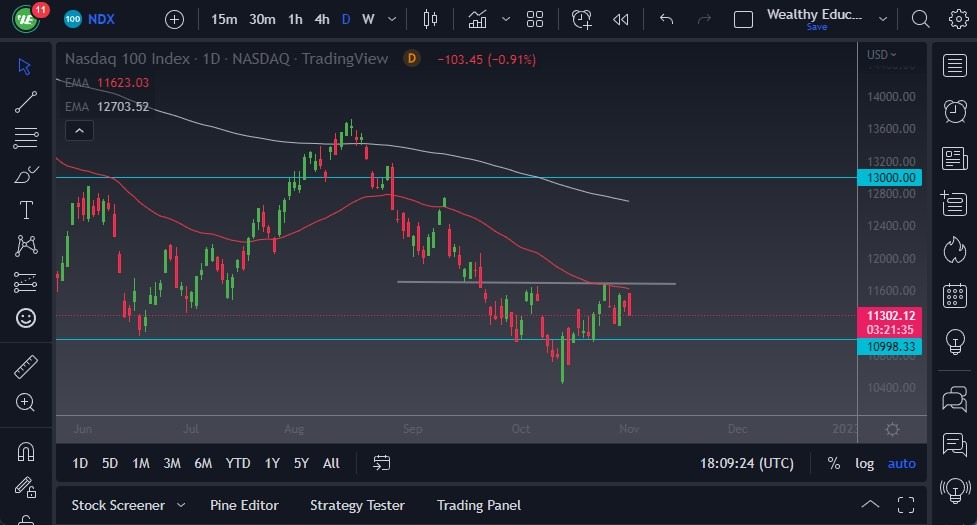This screenshot has height=525, width=977.
Task: Open the data window panel
Action: tap(955, 204)
